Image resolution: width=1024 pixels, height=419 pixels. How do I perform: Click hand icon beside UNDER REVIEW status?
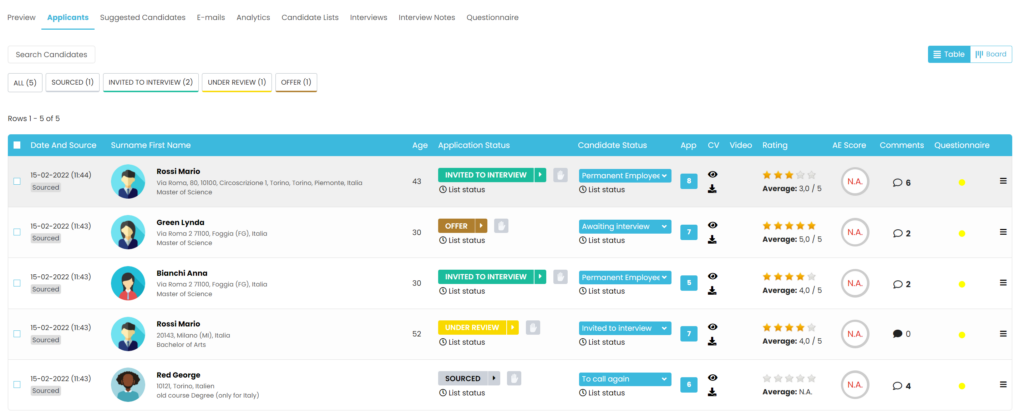pyautogui.click(x=533, y=328)
